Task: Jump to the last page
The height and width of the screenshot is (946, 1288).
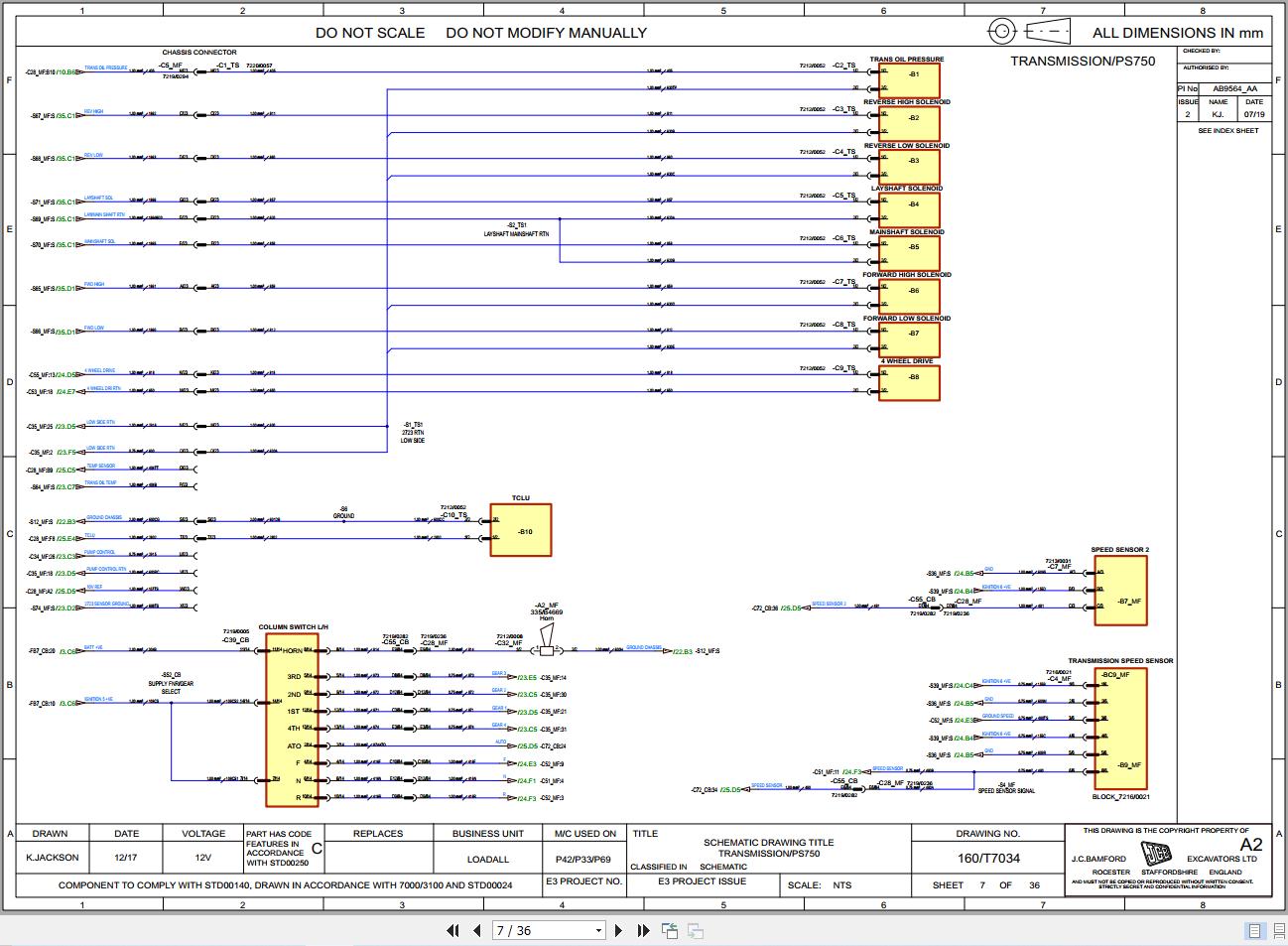Action: (x=643, y=930)
